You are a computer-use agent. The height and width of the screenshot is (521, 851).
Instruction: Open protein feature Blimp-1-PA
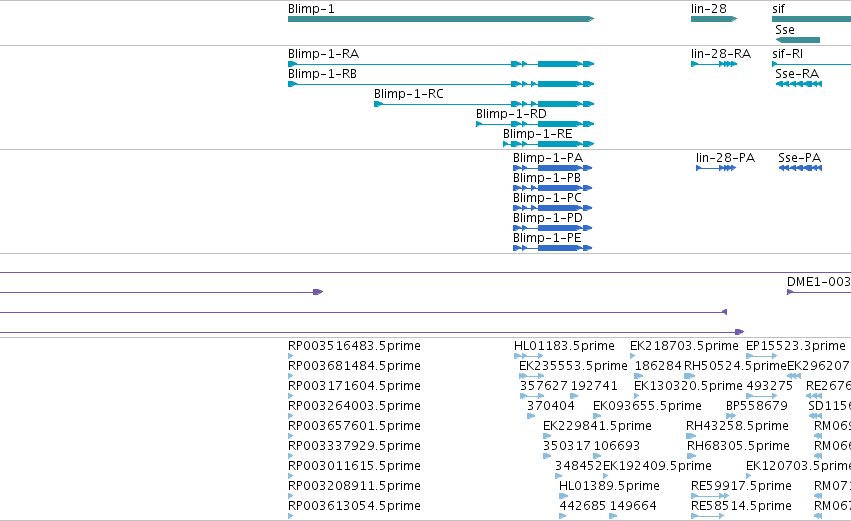552,168
